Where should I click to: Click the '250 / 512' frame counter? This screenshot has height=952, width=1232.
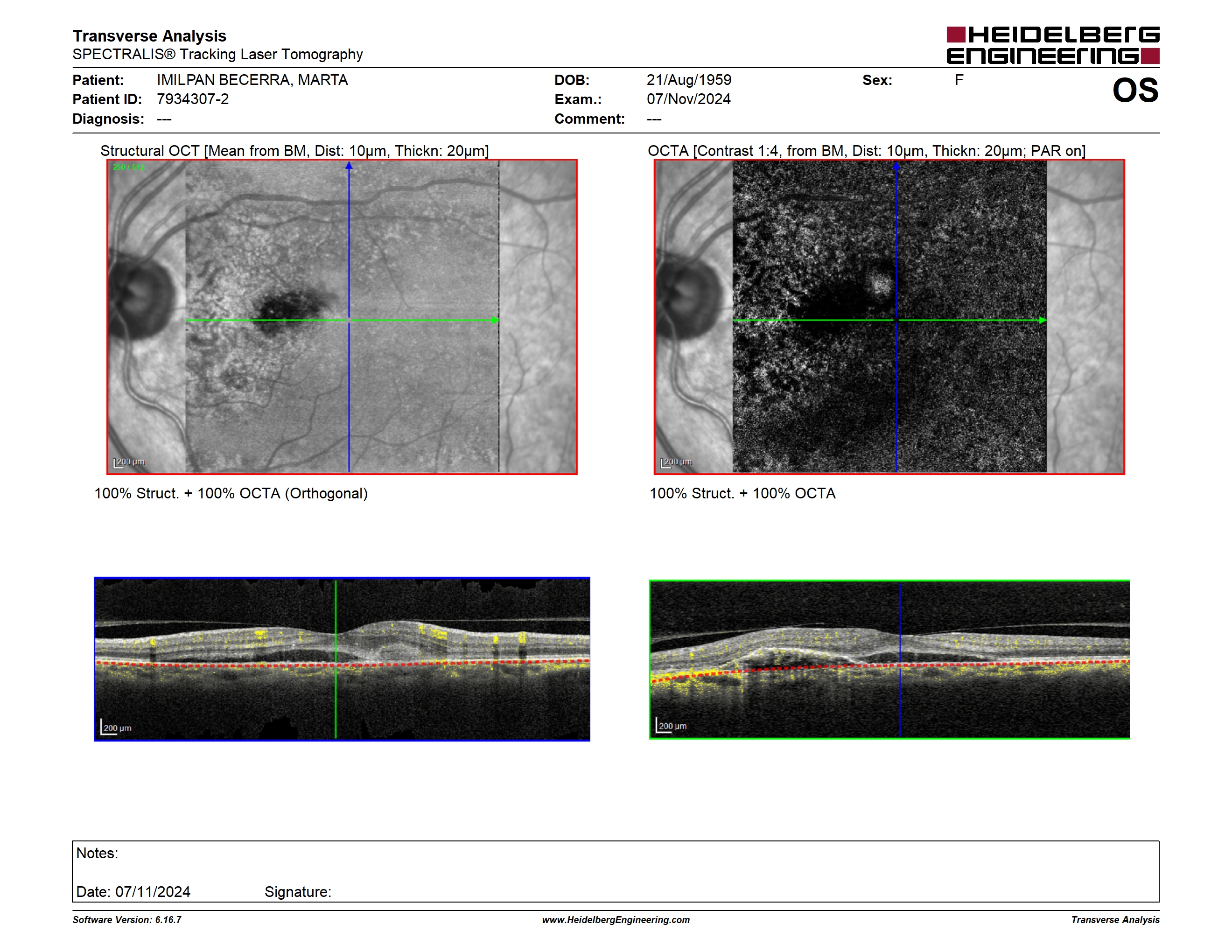point(129,167)
